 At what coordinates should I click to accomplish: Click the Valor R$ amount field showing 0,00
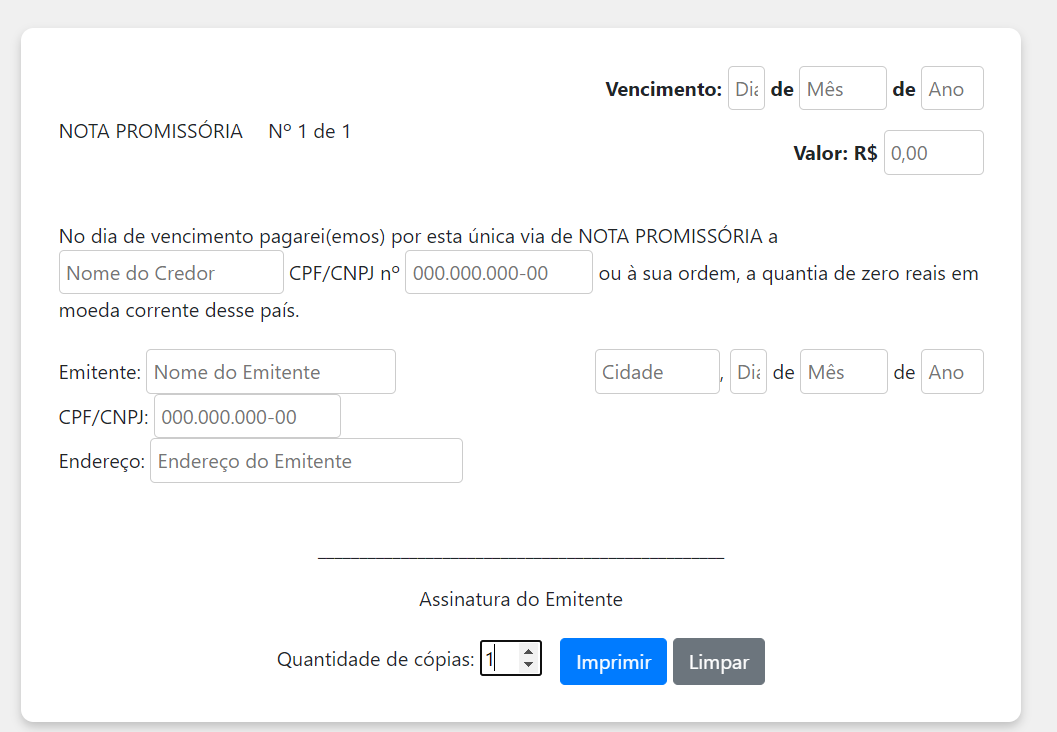[933, 152]
